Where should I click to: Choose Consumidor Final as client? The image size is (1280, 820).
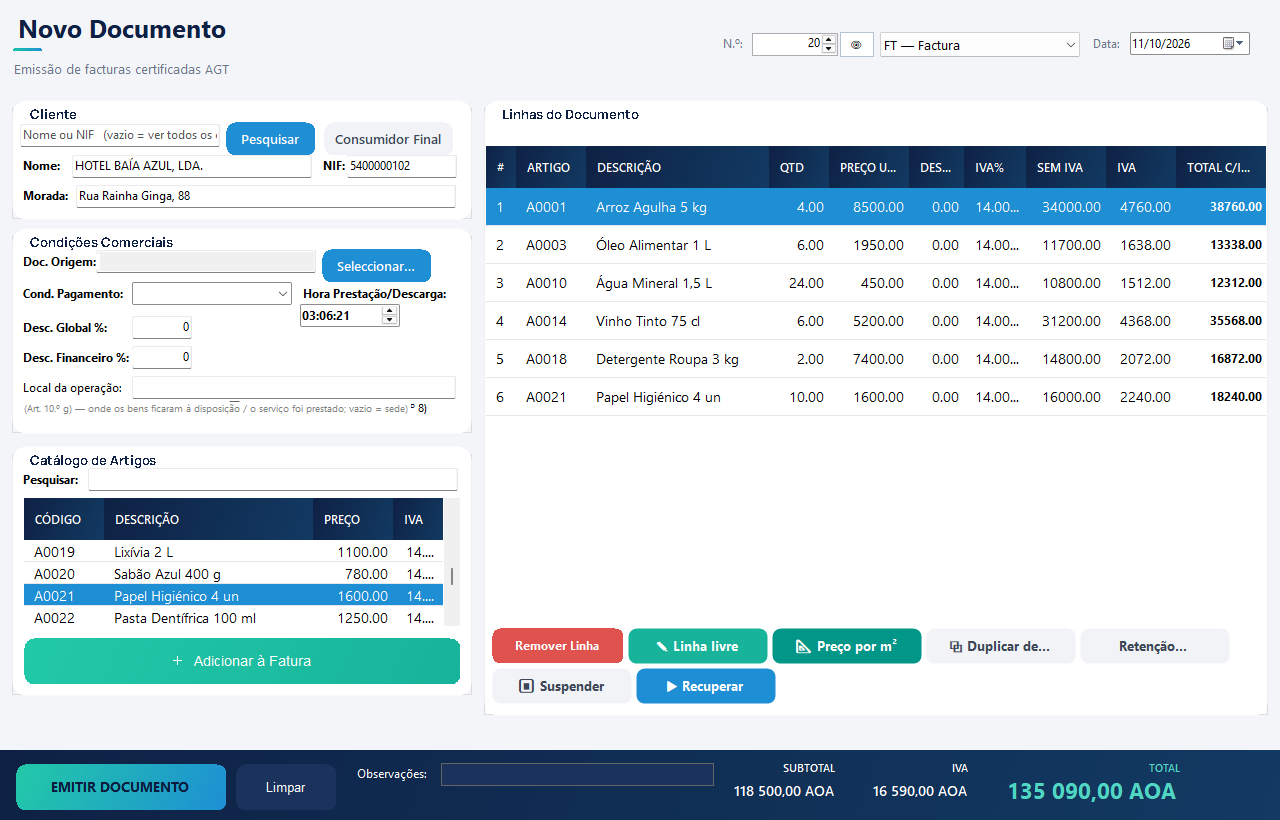tap(388, 139)
